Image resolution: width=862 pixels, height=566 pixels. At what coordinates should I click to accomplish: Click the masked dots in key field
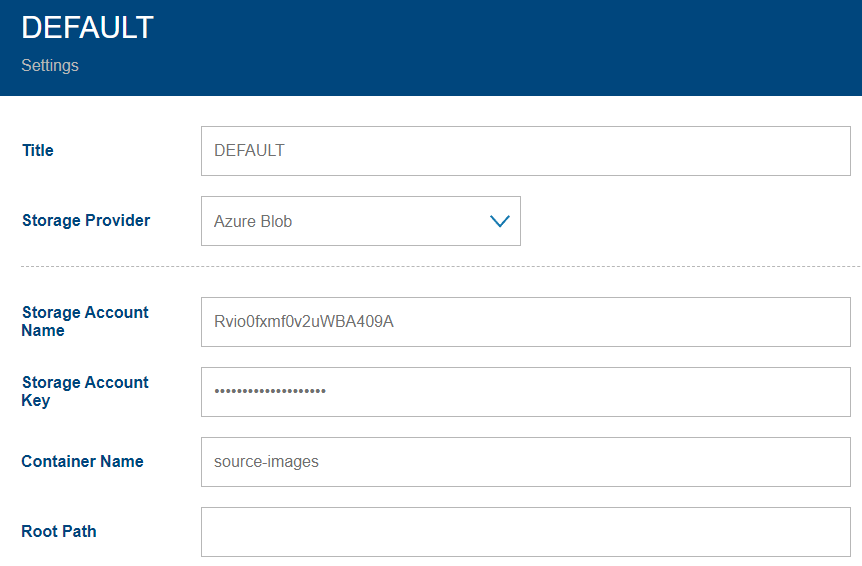[x=270, y=392]
